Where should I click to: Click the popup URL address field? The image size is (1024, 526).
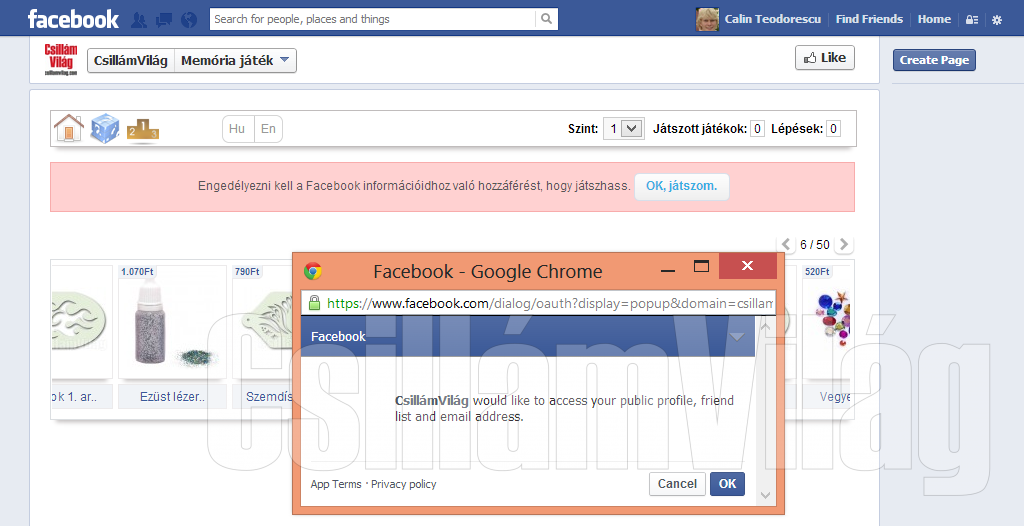538,303
